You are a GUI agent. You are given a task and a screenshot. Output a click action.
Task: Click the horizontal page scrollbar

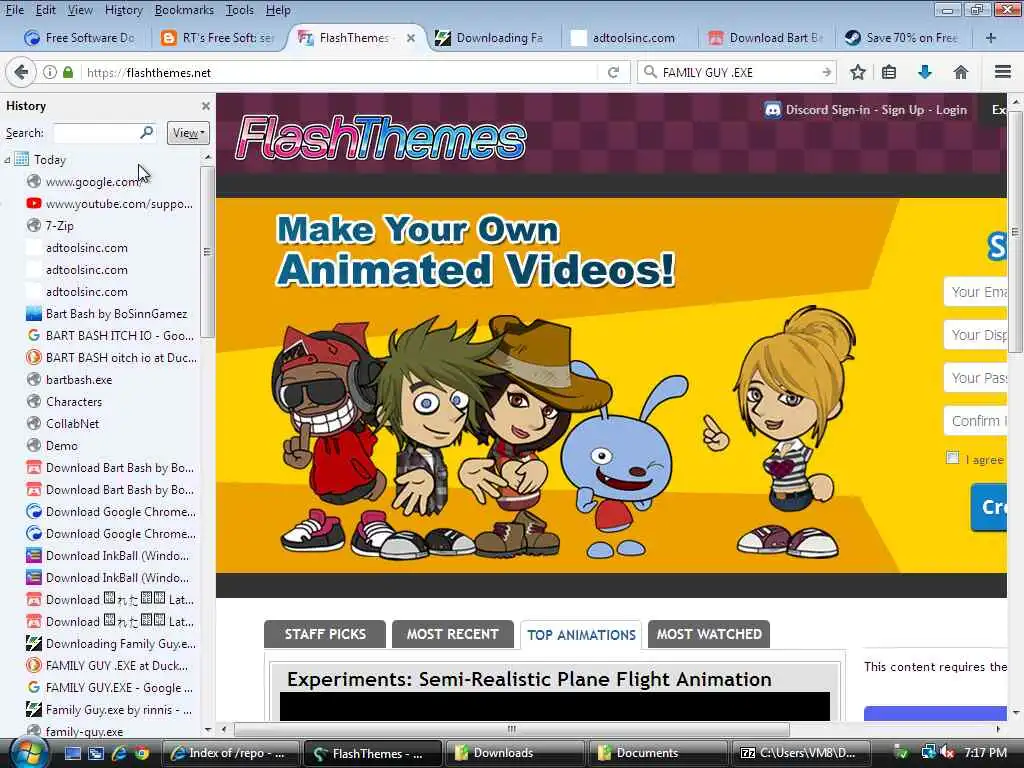click(511, 729)
